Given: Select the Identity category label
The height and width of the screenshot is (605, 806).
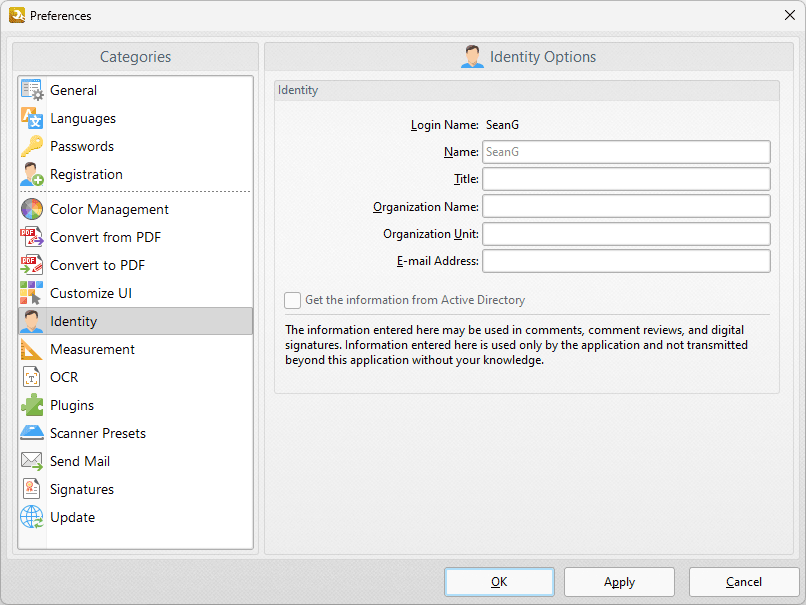Looking at the screenshot, I should tap(74, 321).
